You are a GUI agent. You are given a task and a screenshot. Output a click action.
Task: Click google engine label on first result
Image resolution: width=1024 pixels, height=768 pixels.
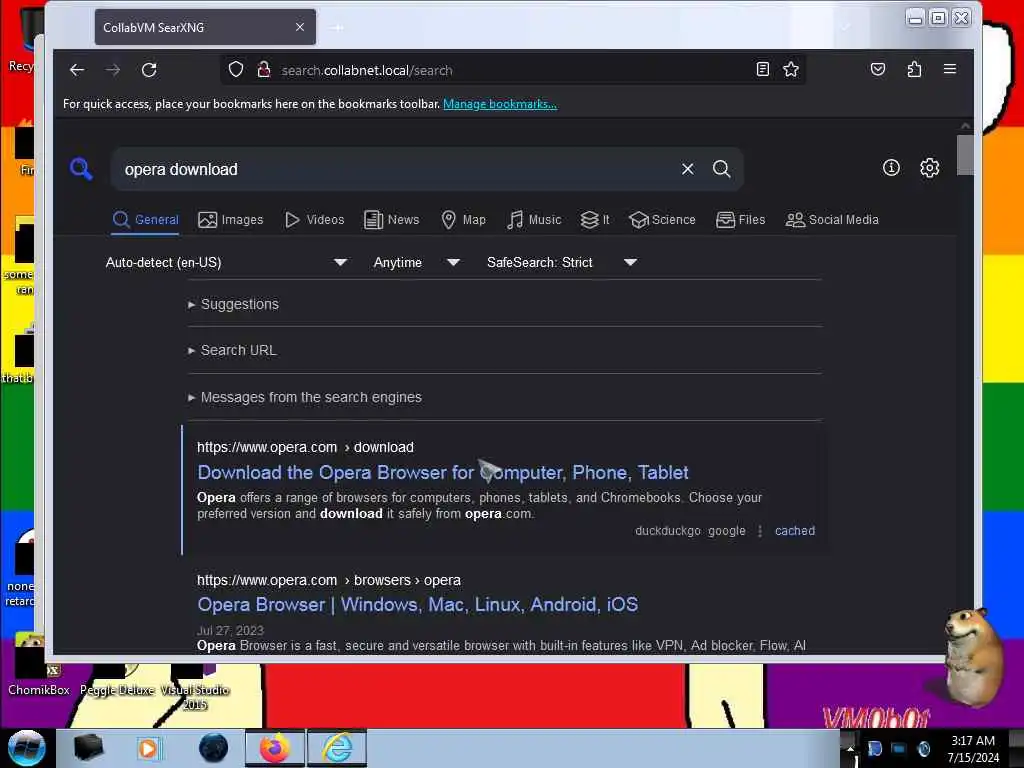click(x=726, y=531)
